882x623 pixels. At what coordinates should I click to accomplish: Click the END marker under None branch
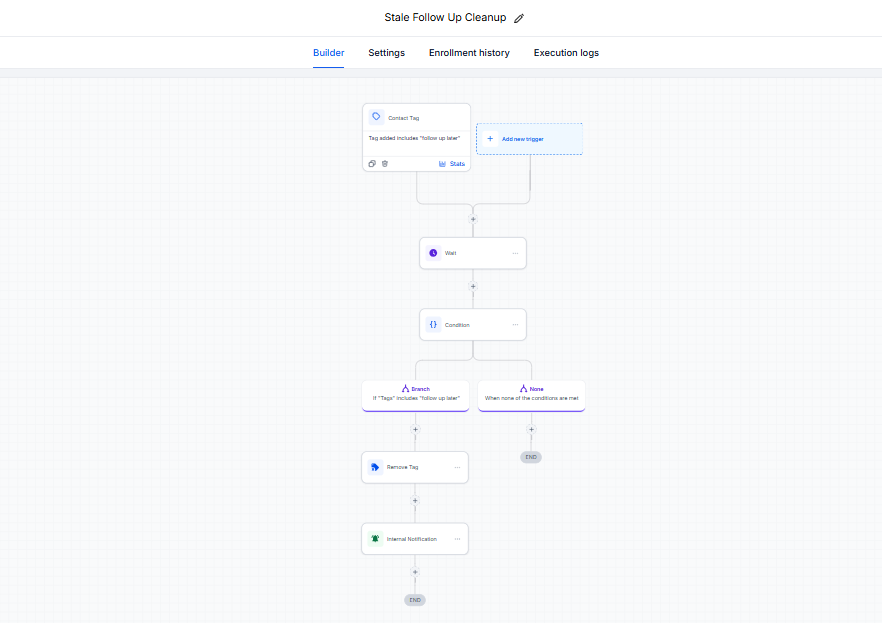pos(531,457)
